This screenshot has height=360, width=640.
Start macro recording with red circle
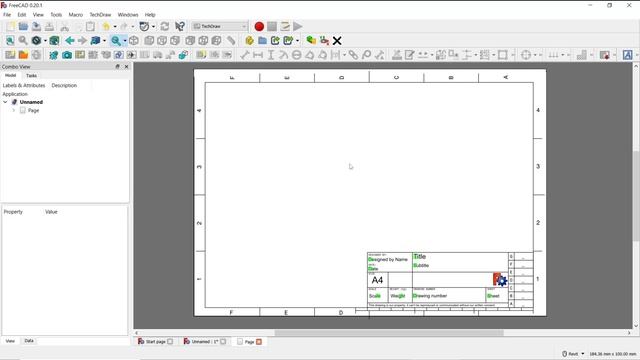pyautogui.click(x=259, y=27)
